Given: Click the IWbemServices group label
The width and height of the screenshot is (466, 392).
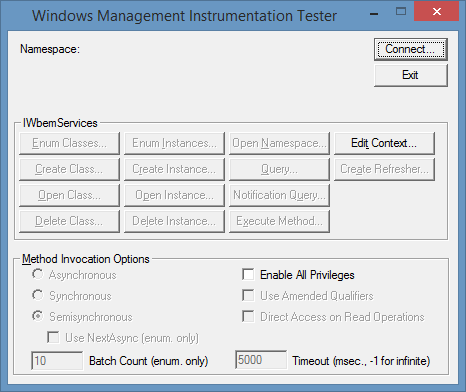Looking at the screenshot, I should (x=60, y=123).
